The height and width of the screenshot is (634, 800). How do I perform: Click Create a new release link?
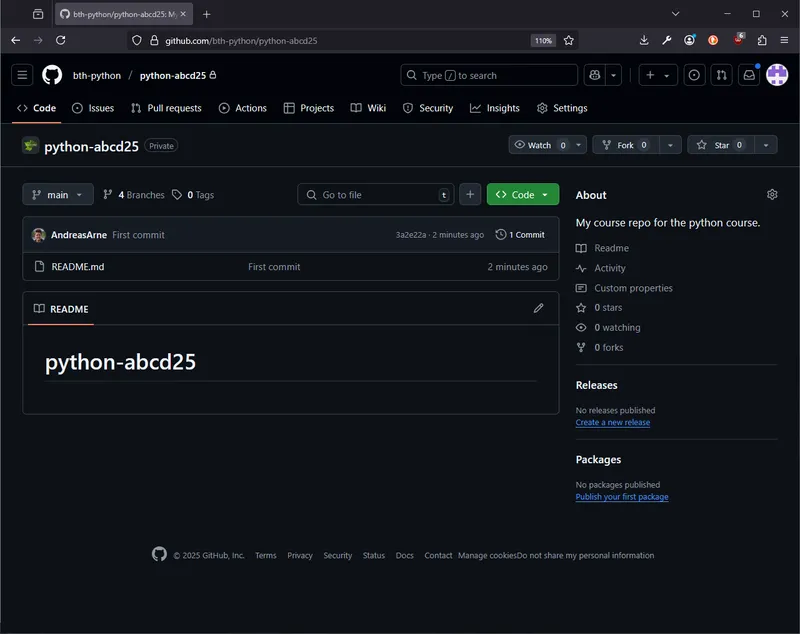click(x=613, y=422)
